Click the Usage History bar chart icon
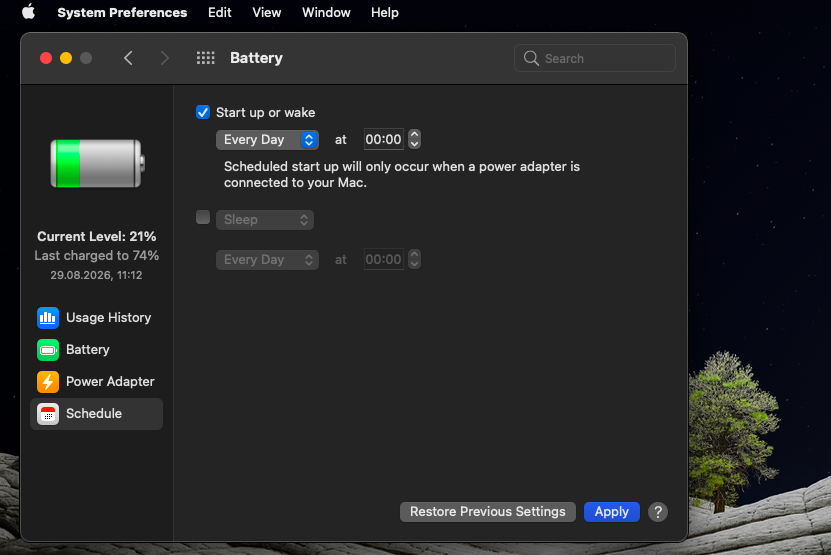Viewport: 831px width, 555px height. point(48,318)
